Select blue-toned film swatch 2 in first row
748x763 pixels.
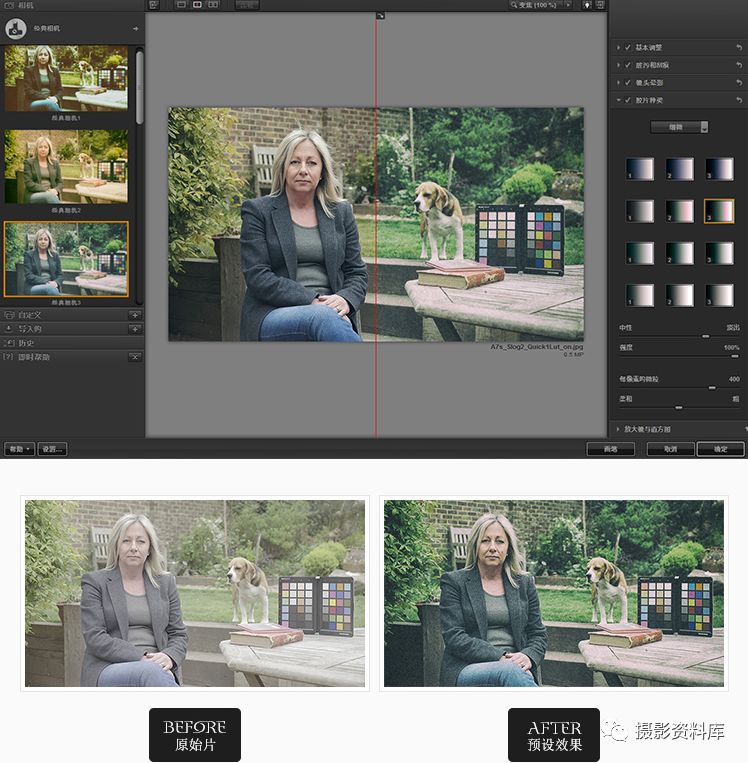click(x=679, y=169)
